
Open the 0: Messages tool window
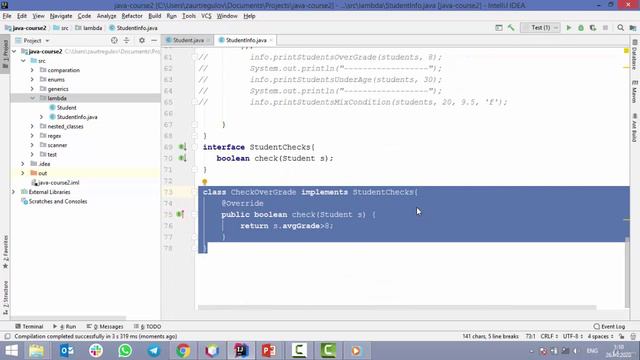[x=105, y=327]
